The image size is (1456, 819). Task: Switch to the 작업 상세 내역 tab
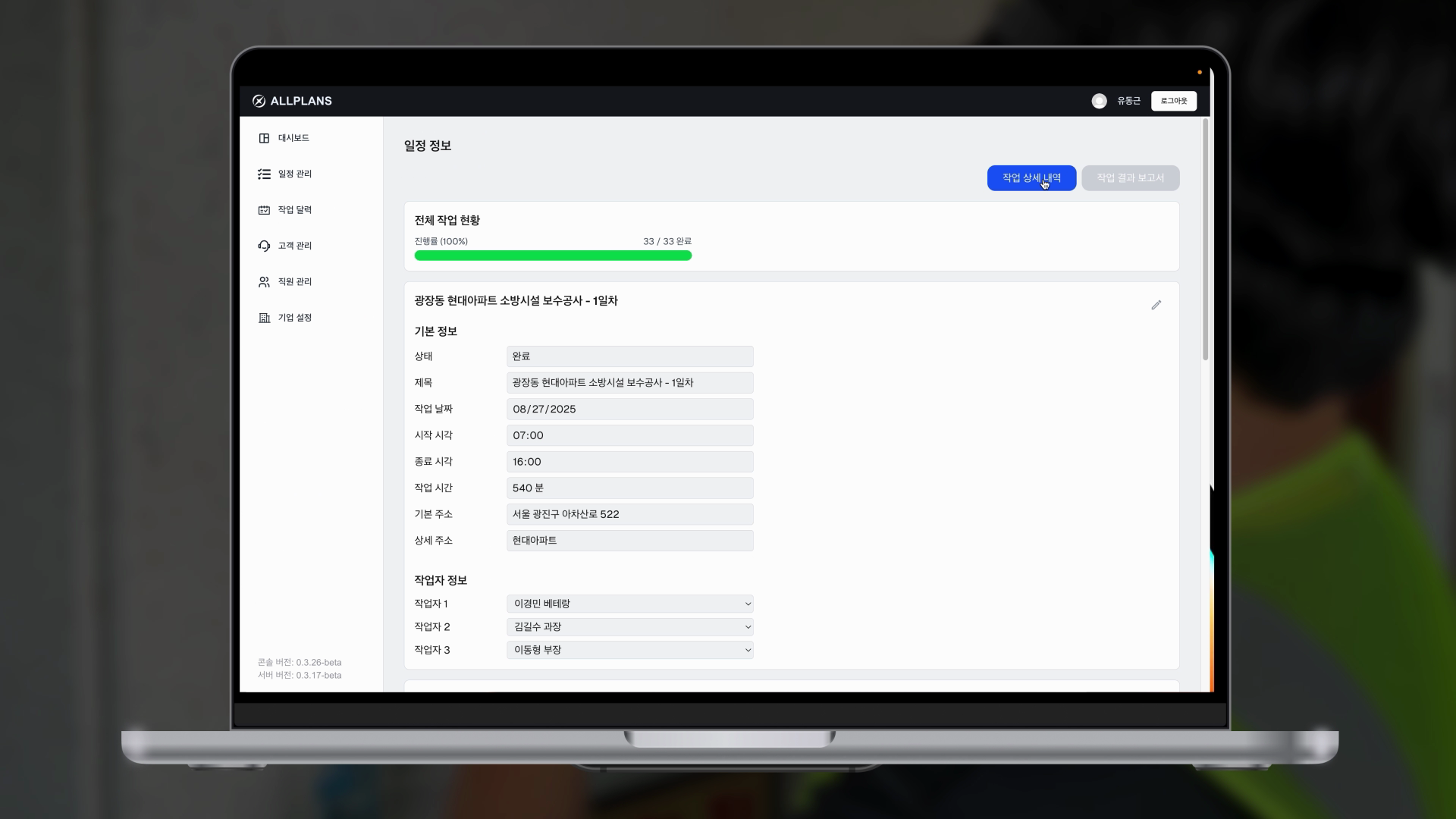[1031, 178]
